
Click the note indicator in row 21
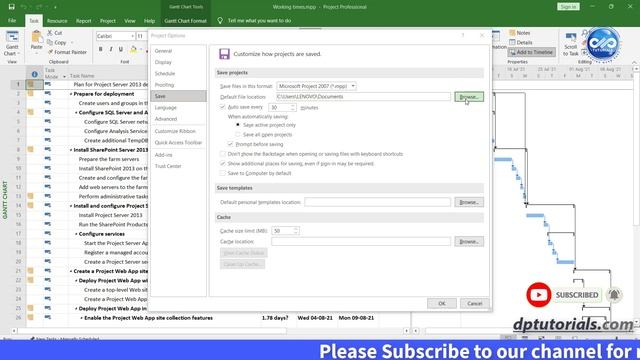click(31, 271)
